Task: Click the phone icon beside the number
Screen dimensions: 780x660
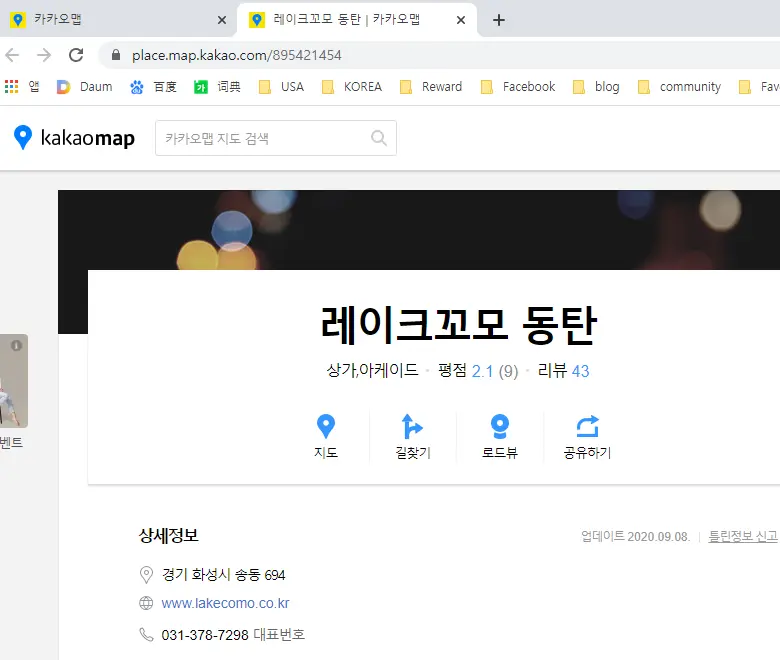Action: point(146,635)
